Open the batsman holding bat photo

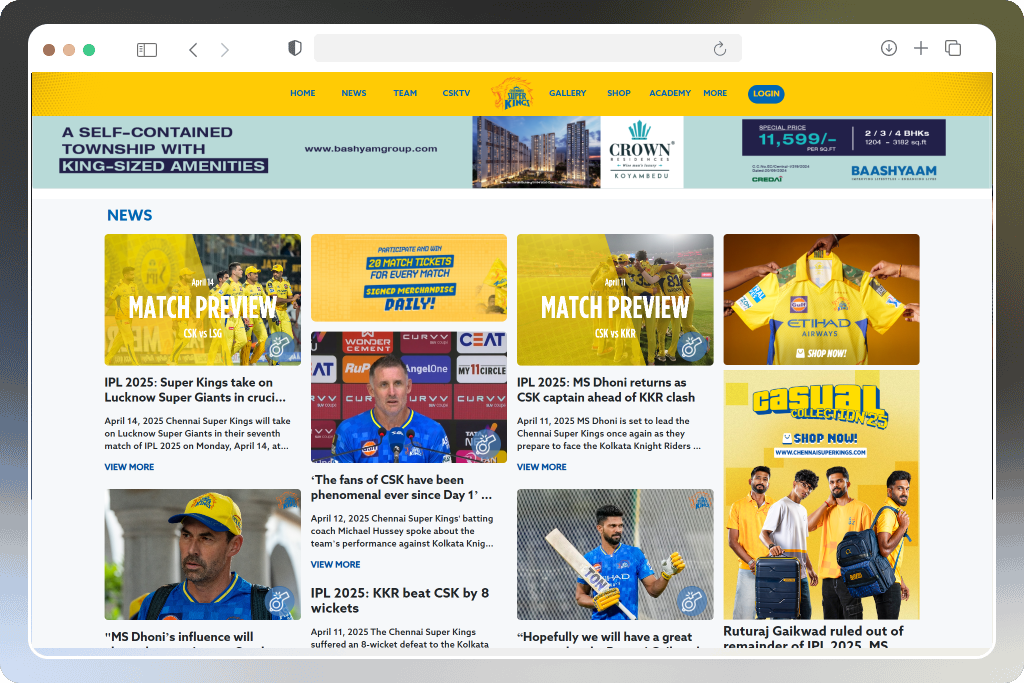click(615, 554)
